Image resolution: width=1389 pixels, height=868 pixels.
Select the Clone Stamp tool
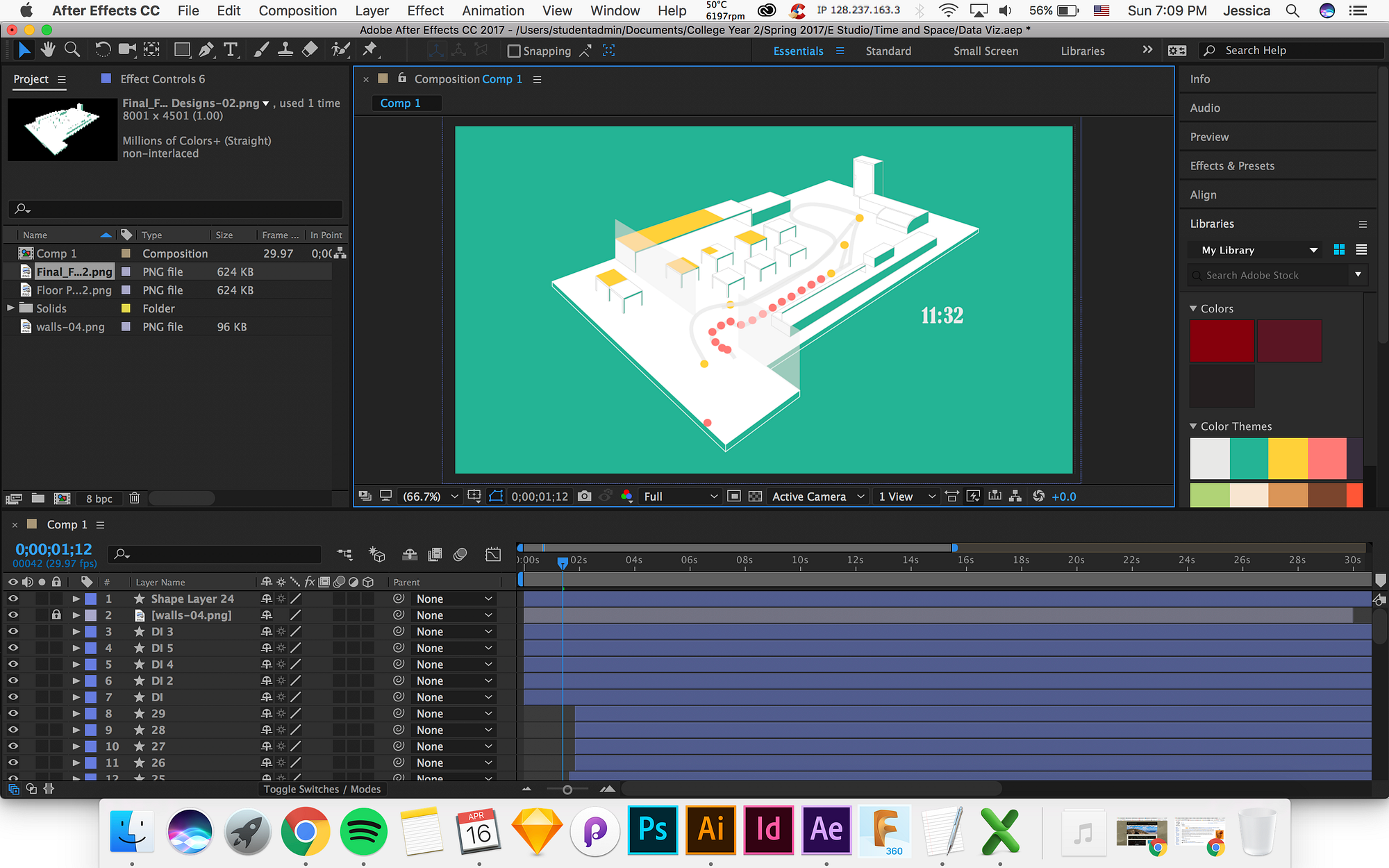[x=285, y=50]
